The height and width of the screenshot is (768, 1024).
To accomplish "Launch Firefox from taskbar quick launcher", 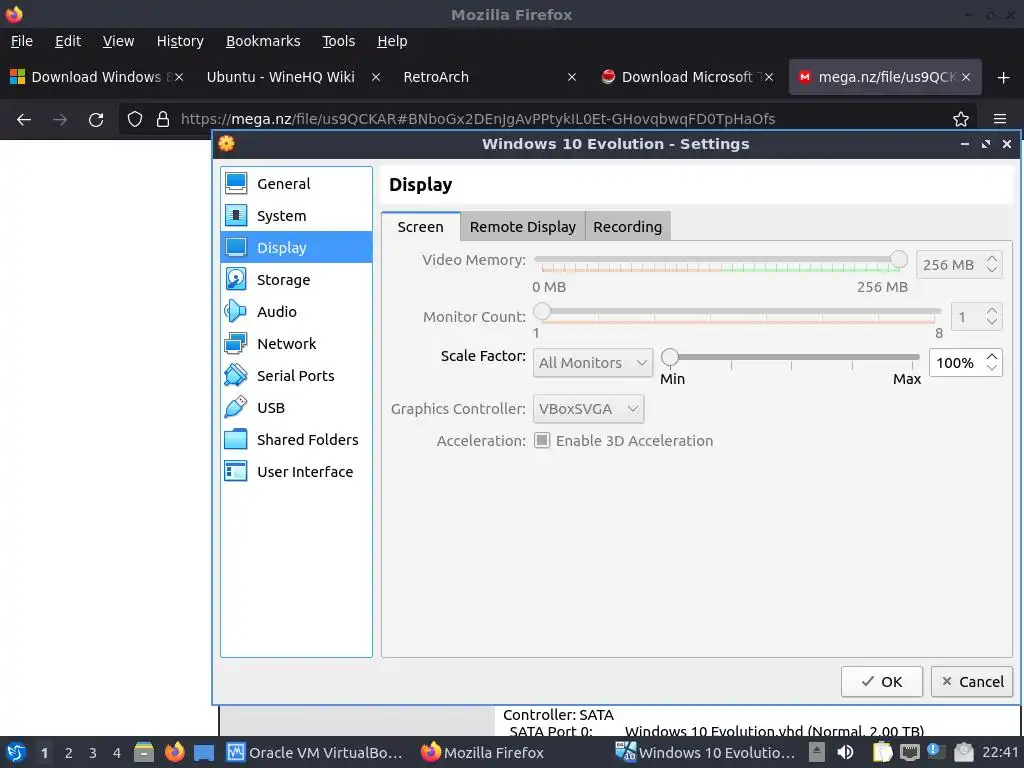I will click(174, 752).
